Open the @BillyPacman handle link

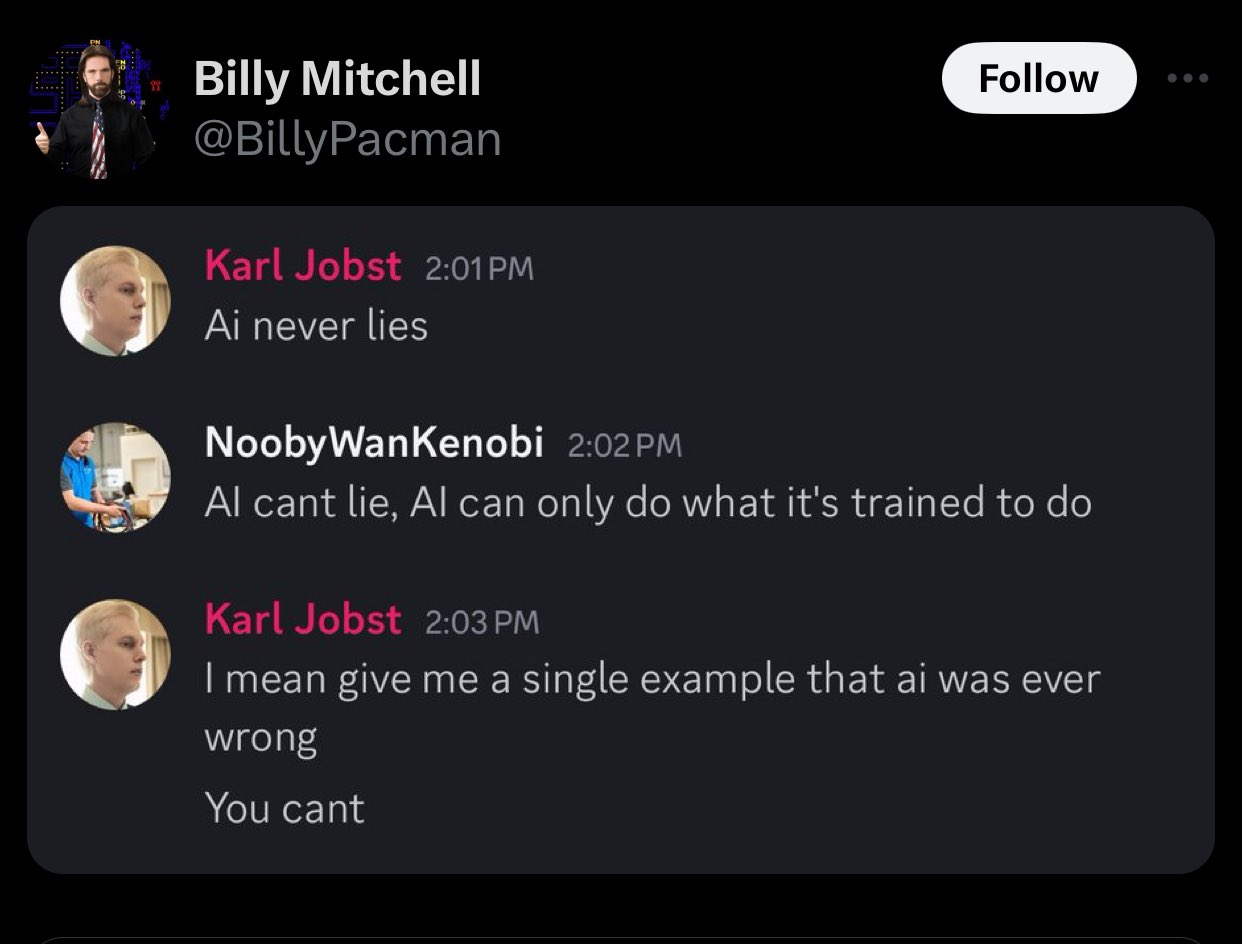coord(347,139)
